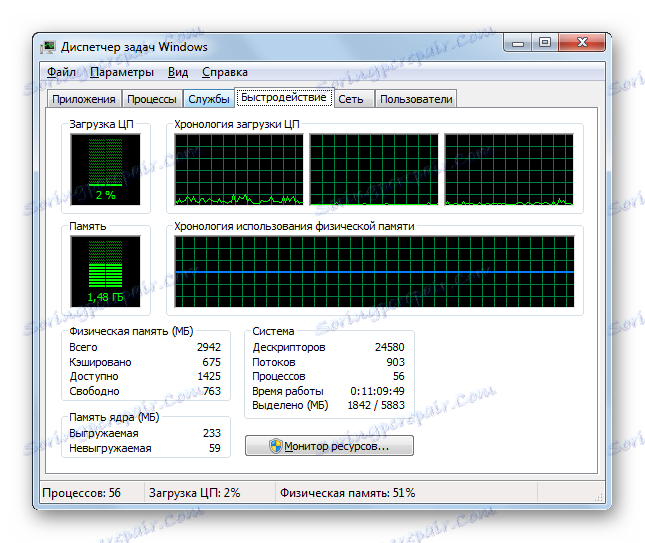Click the shield icon on Монитор ресурсов button
645x543 pixels.
(x=276, y=446)
